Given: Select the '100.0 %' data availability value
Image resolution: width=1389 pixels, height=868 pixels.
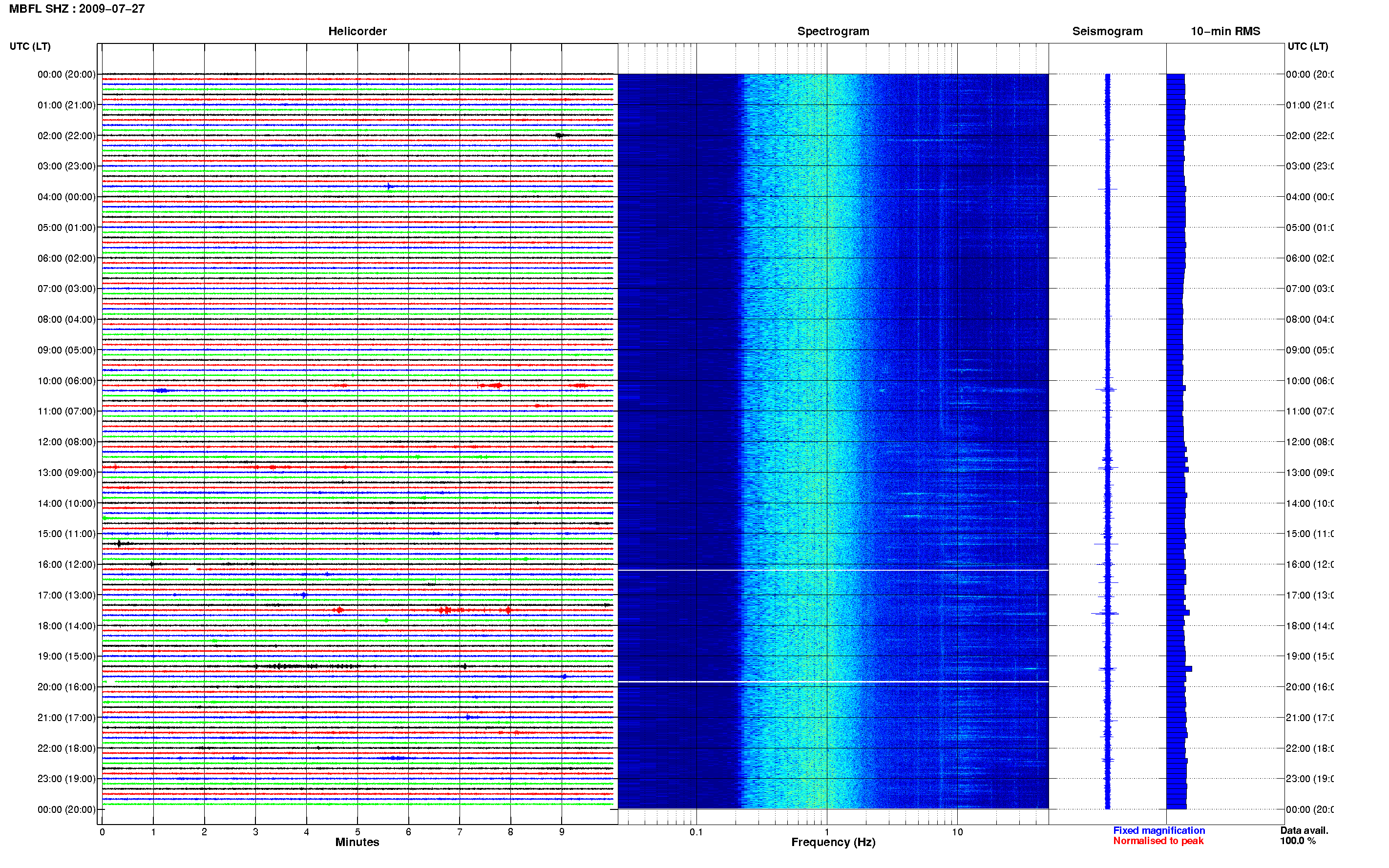Looking at the screenshot, I should coord(1298,841).
